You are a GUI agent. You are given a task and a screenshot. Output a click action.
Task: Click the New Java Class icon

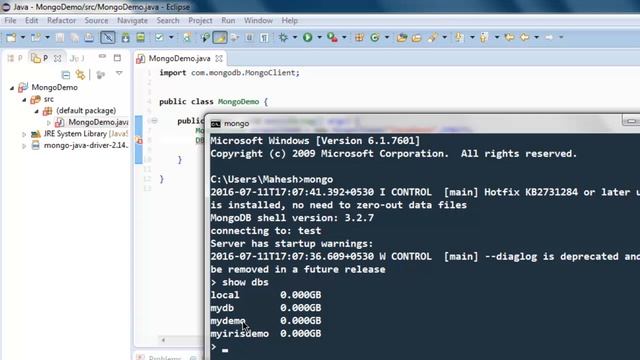[x=375, y=38]
